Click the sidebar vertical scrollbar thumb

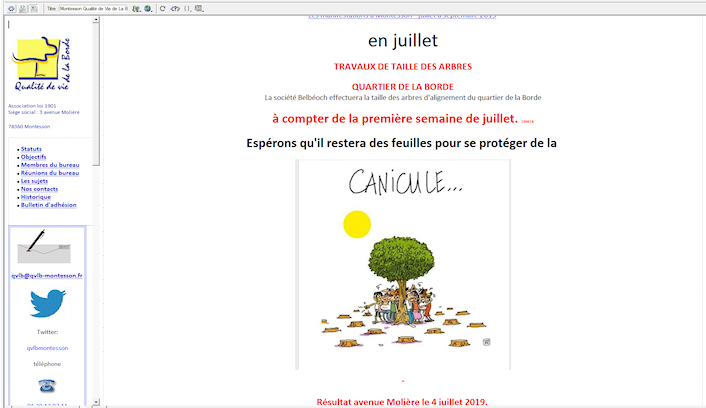[96, 95]
